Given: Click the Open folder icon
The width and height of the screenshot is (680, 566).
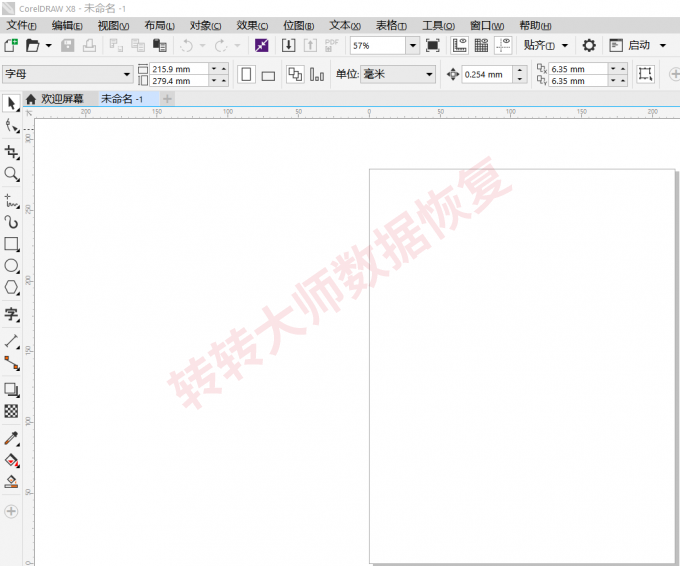Looking at the screenshot, I should coord(33,45).
